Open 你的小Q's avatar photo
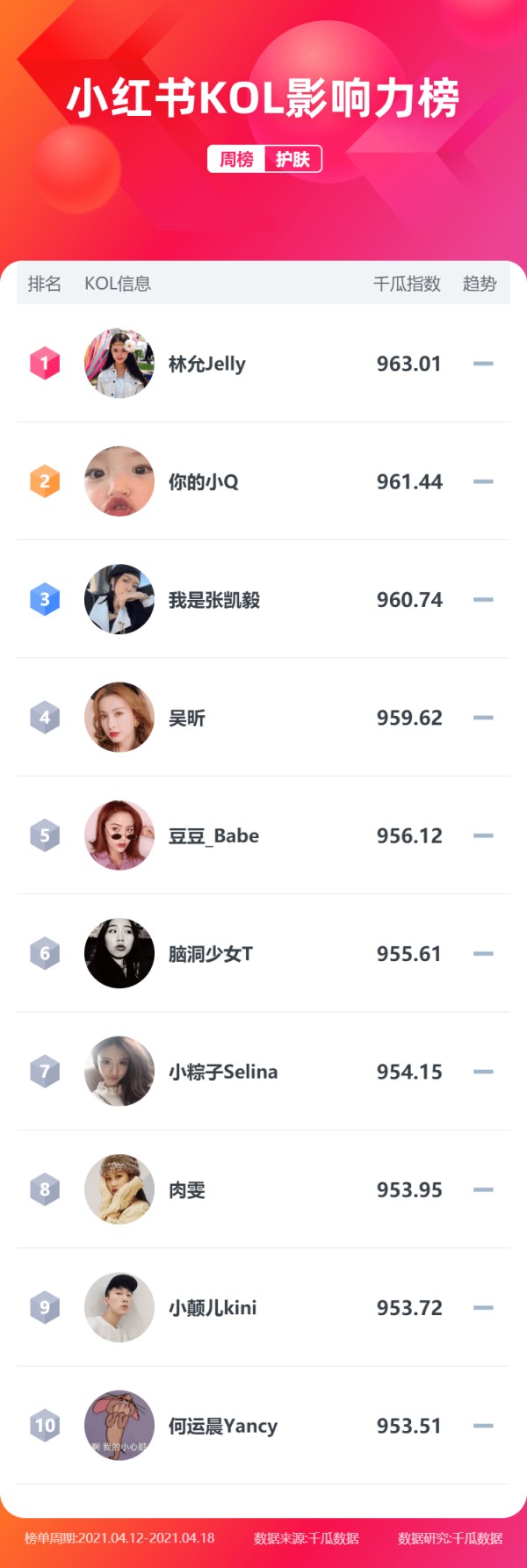Image resolution: width=527 pixels, height=1568 pixels. 119,481
